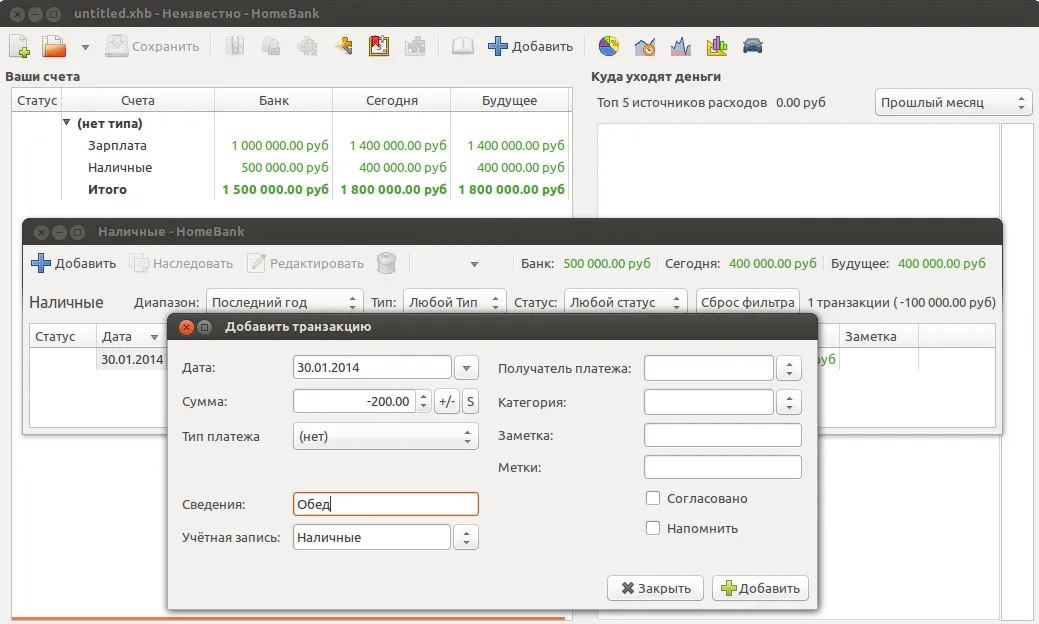1039x624 pixels.
Task: Click Наследовать in the Наличные window
Action: pyautogui.click(x=182, y=264)
